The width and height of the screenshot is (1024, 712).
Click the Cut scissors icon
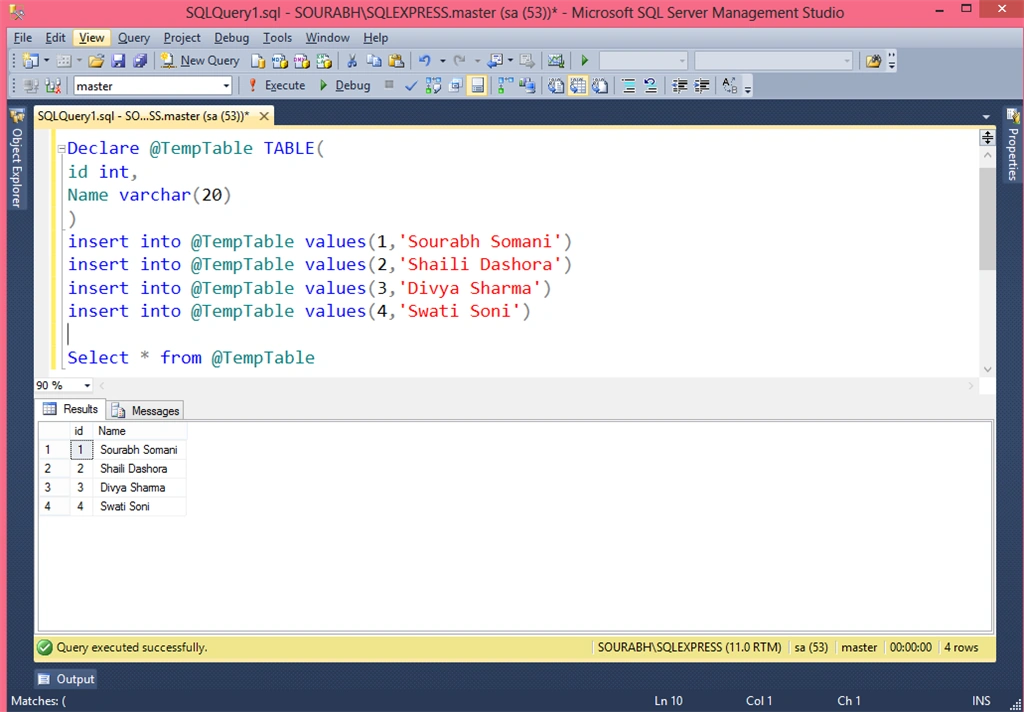click(x=352, y=61)
